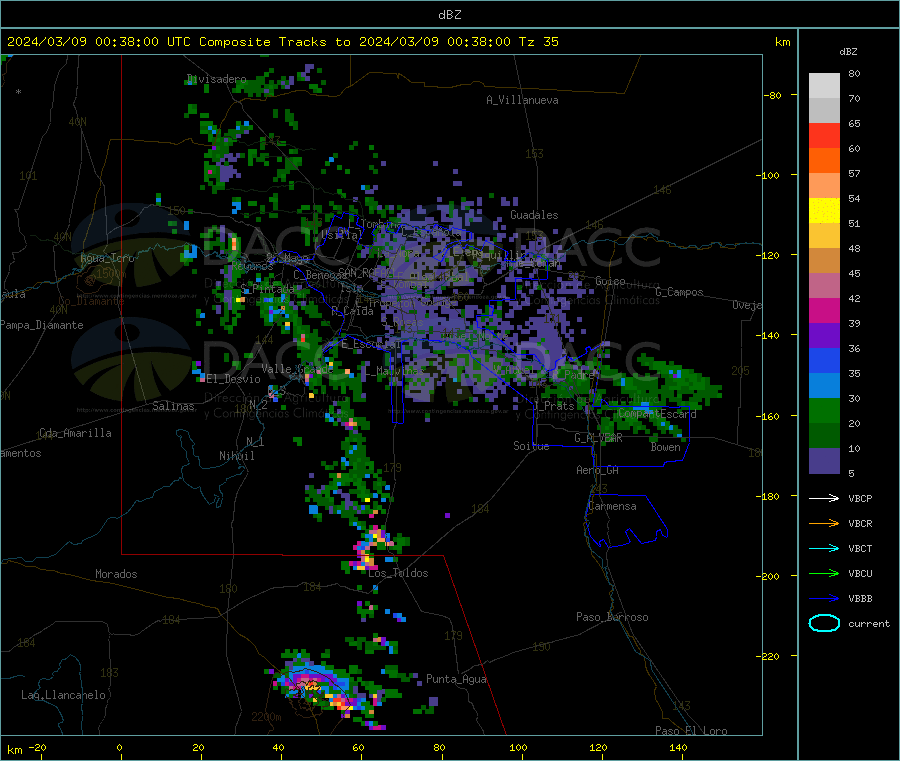The height and width of the screenshot is (761, 900).
Task: Click the 'El_Desvio' map label
Action: tap(233, 379)
